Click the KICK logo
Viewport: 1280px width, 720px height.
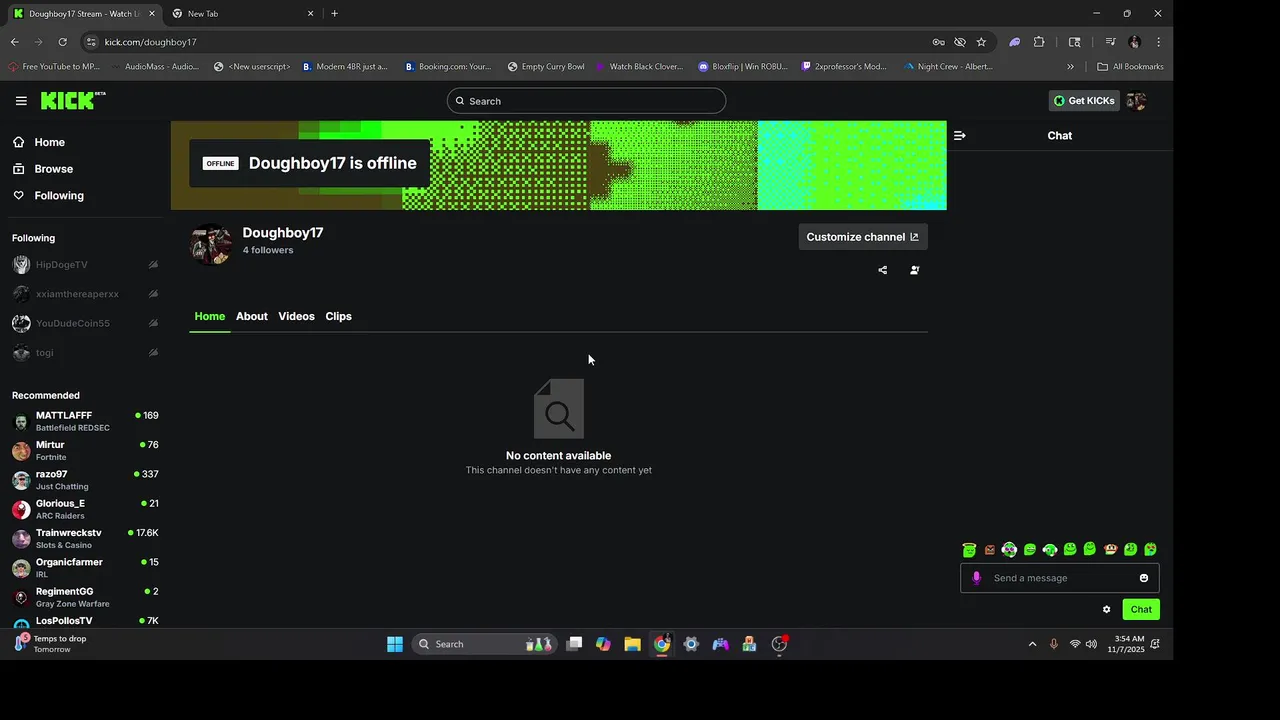click(72, 100)
